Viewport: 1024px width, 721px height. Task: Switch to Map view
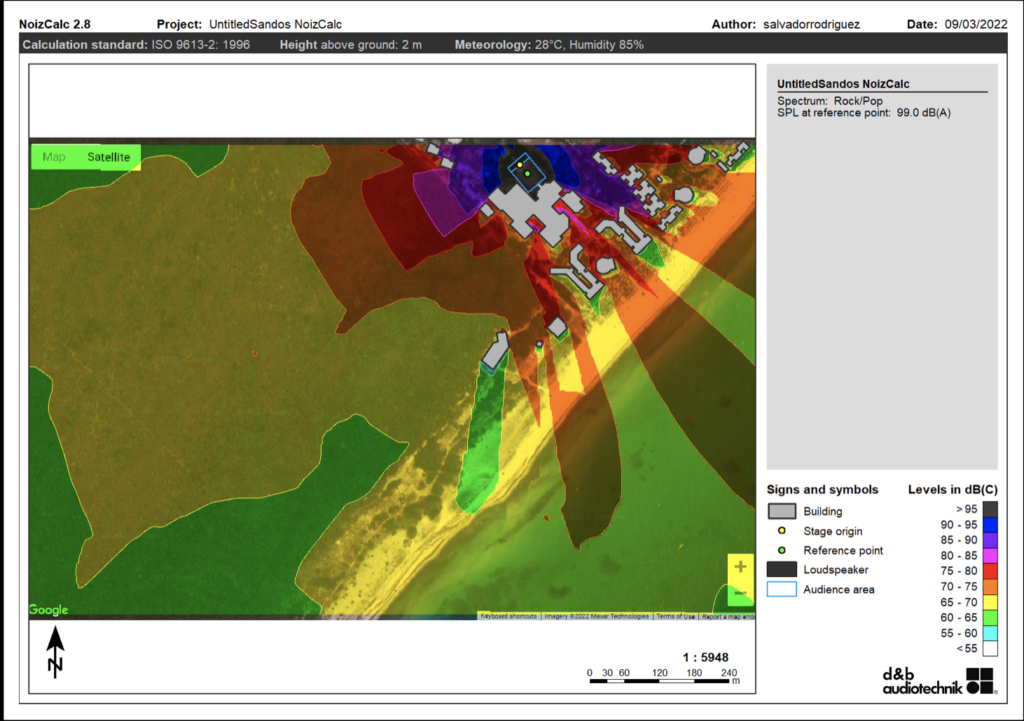54,157
